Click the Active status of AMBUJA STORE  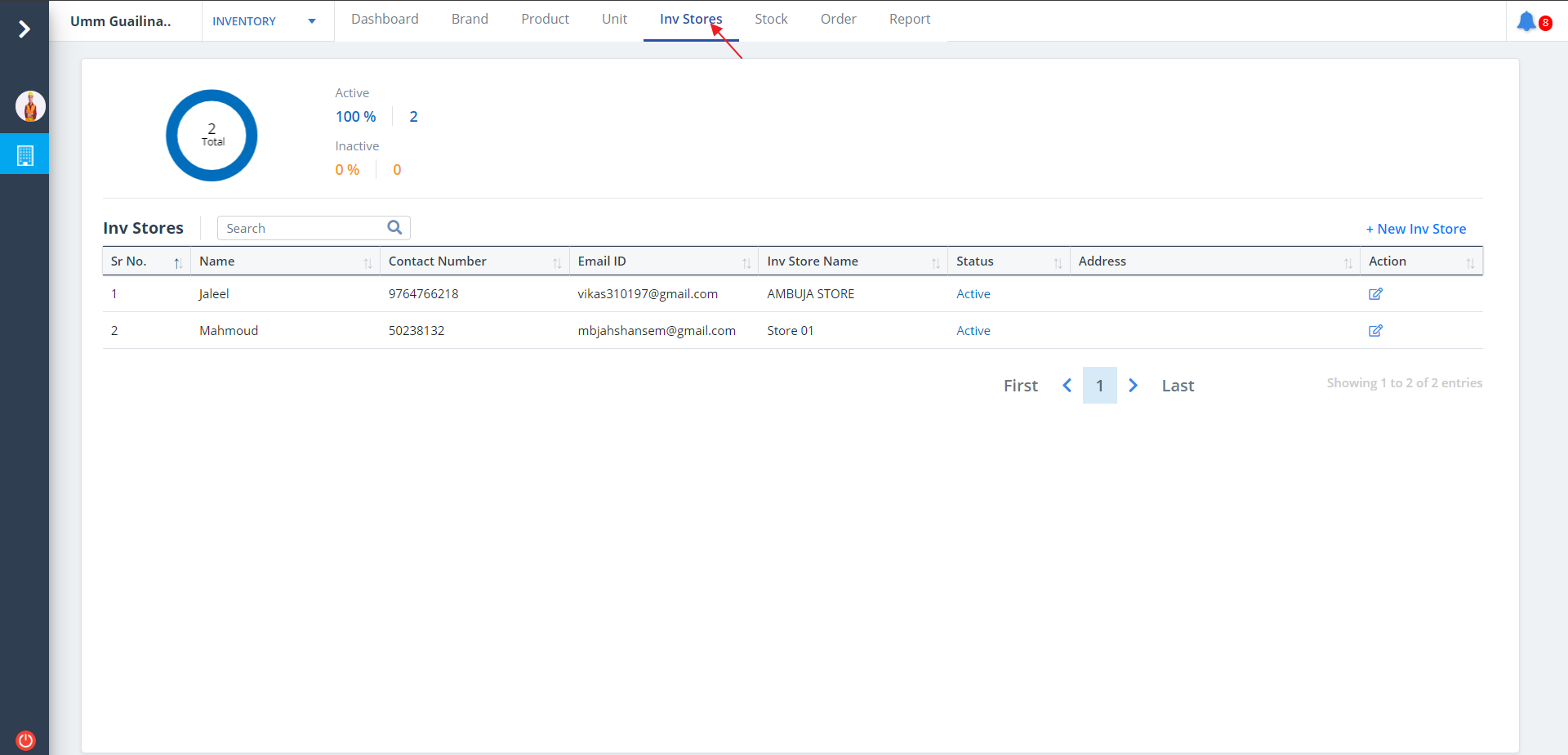(x=973, y=294)
